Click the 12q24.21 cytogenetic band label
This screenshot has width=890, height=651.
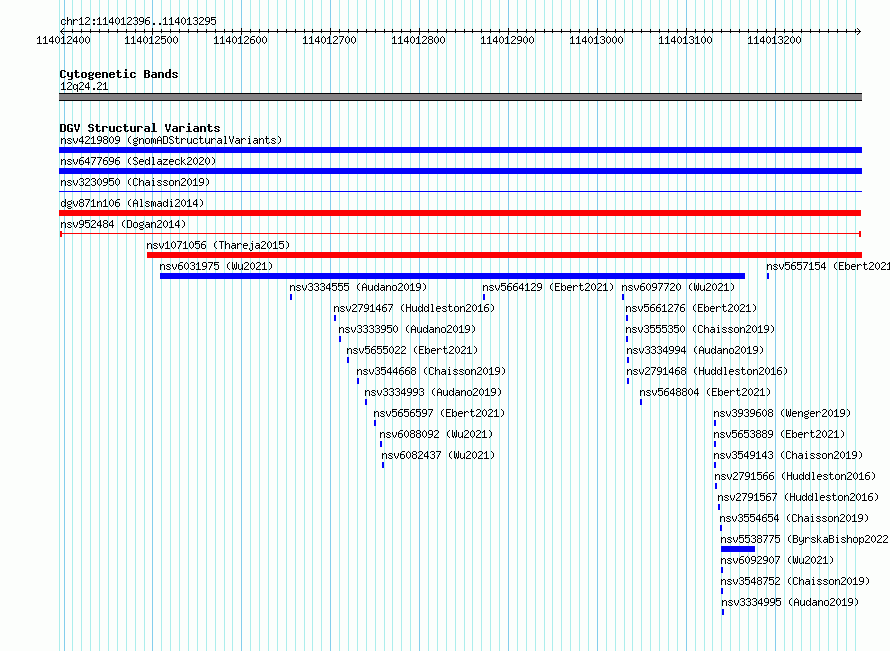pyautogui.click(x=84, y=86)
